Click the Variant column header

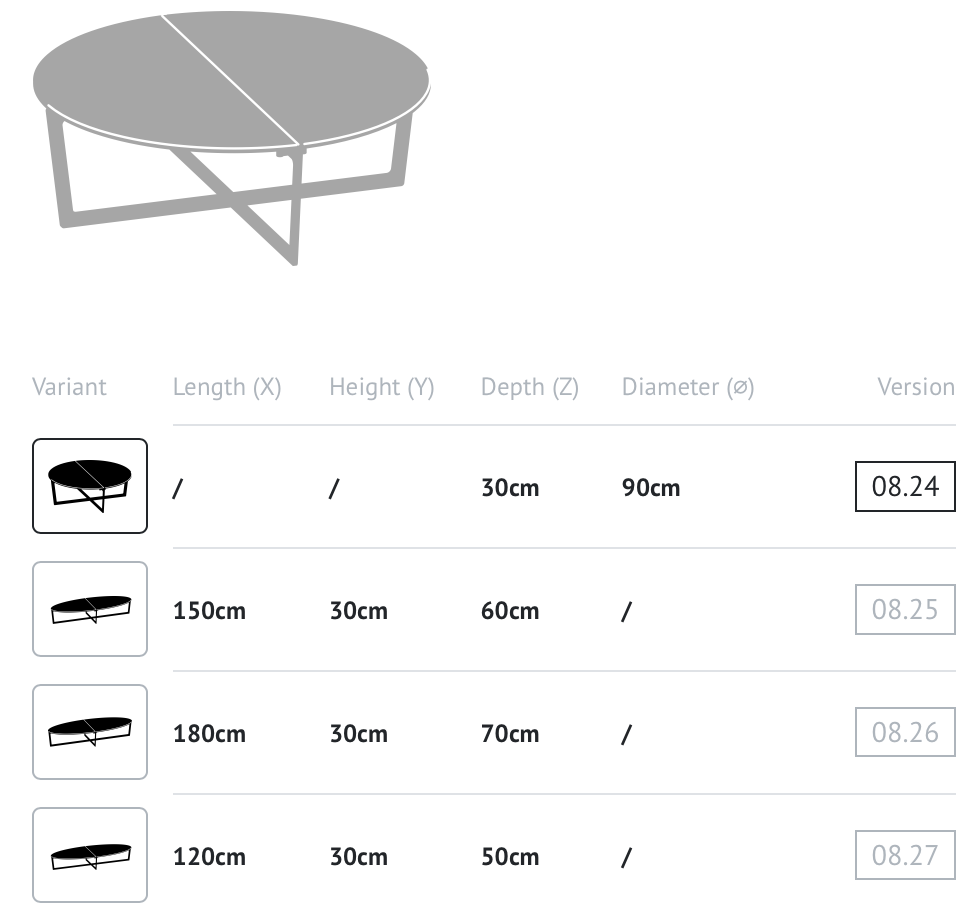point(69,387)
